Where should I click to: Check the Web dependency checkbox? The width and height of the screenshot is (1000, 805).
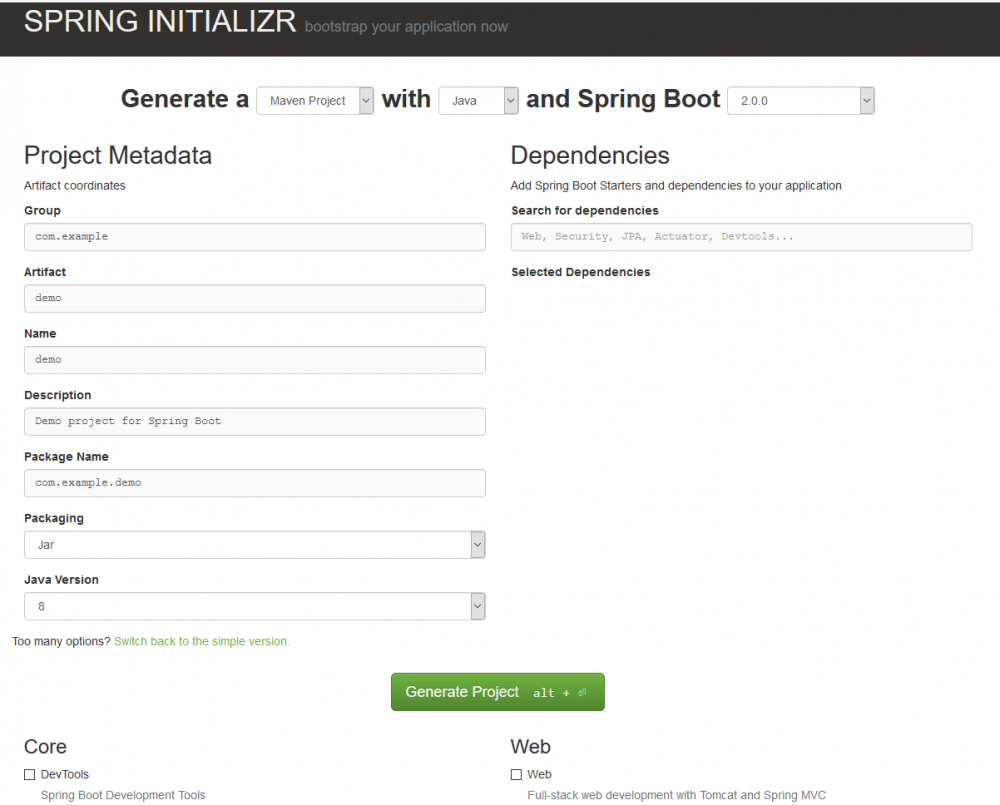coord(516,775)
